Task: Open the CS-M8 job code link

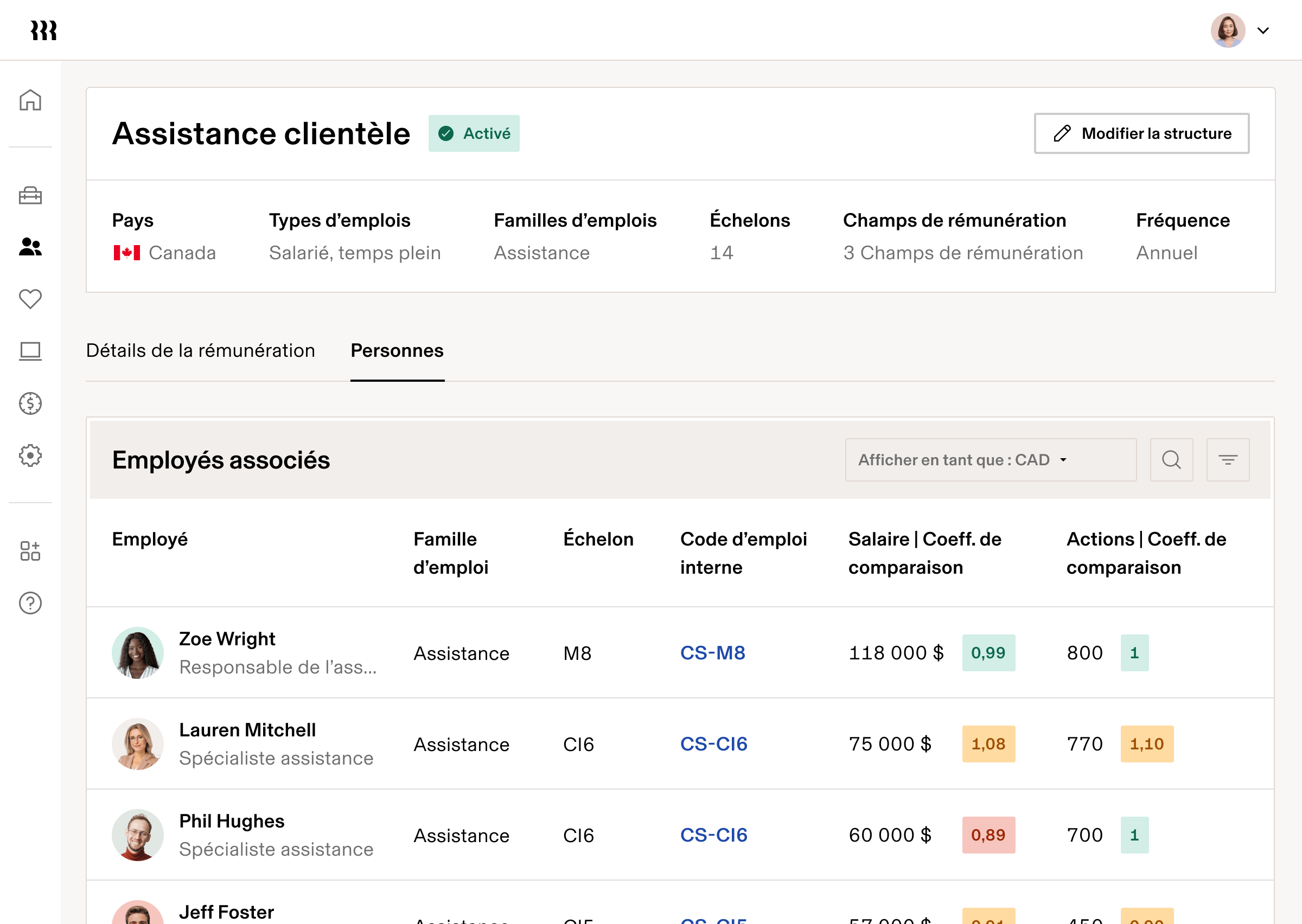Action: pyautogui.click(x=712, y=653)
